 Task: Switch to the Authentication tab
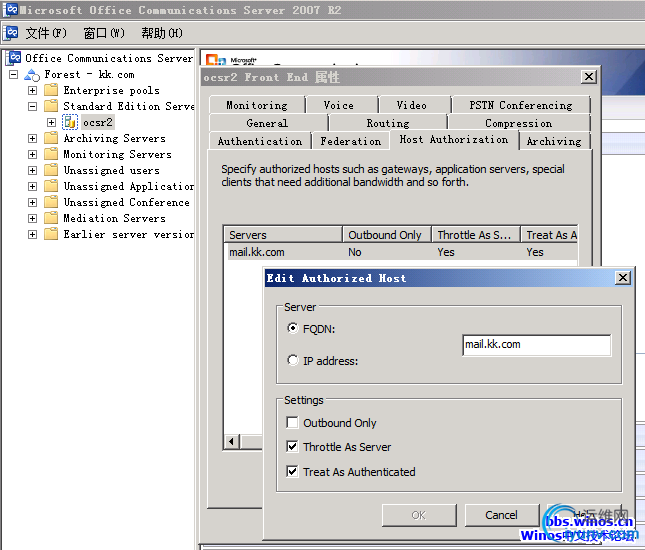tap(260, 141)
